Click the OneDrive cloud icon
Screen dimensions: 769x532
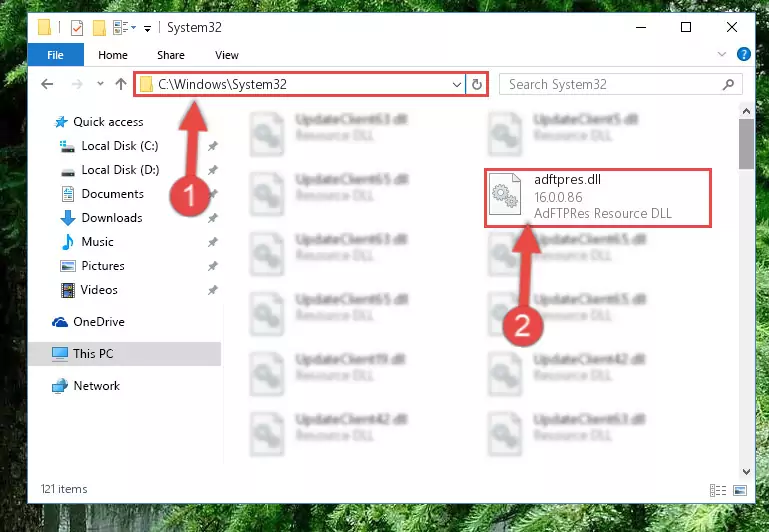pyautogui.click(x=60, y=322)
